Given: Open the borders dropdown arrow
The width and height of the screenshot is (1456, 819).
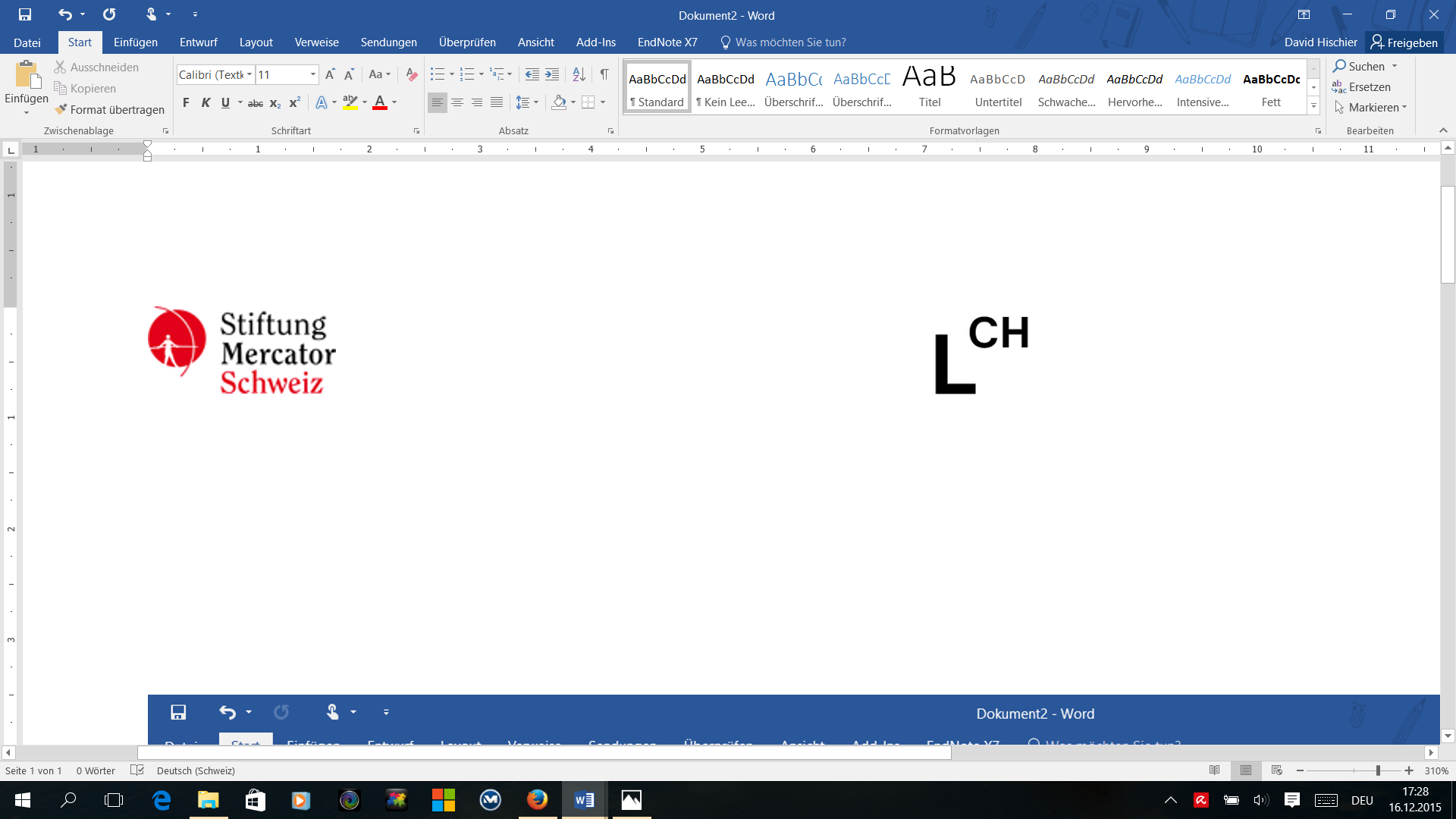Looking at the screenshot, I should (603, 102).
